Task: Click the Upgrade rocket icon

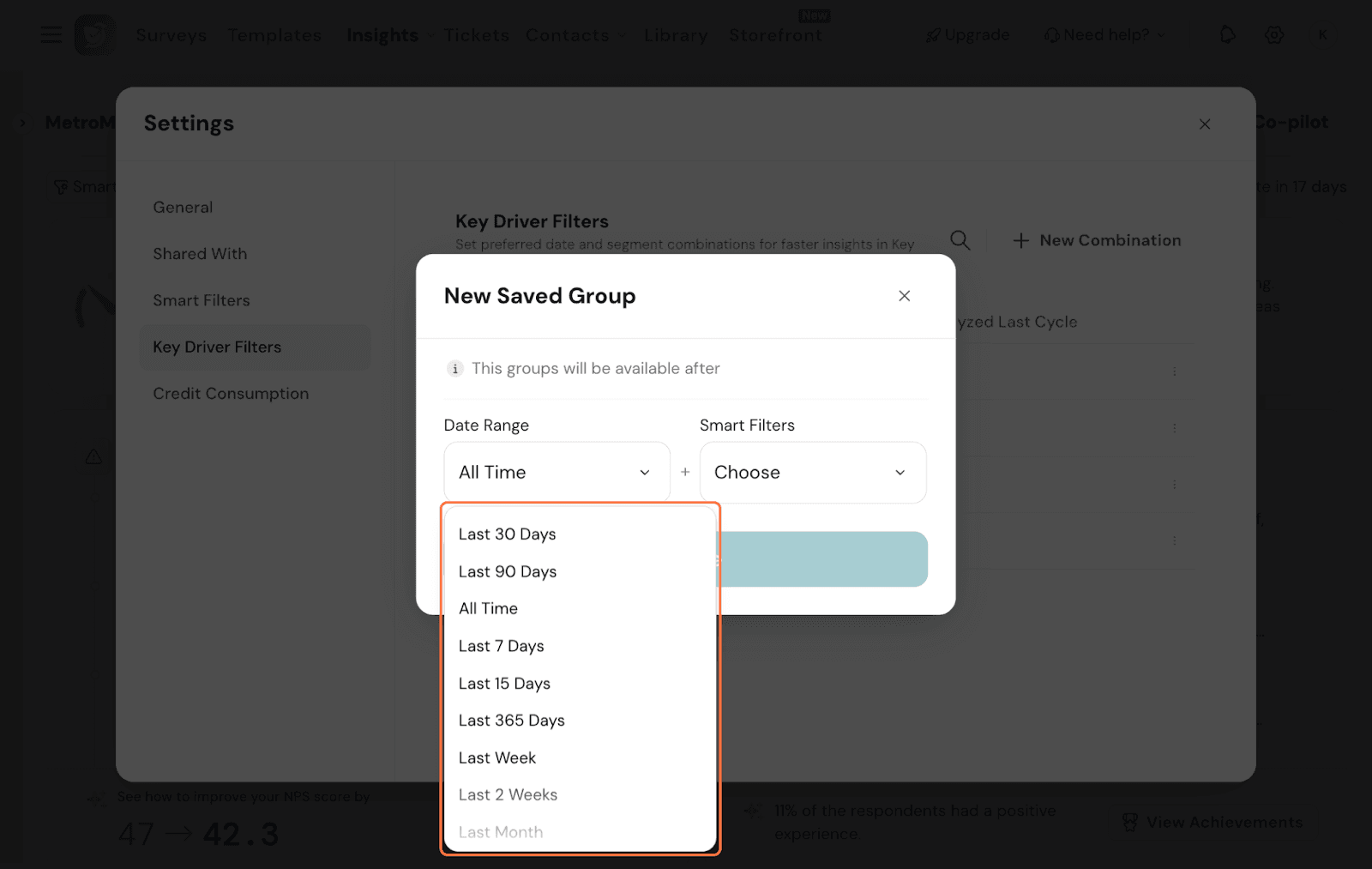Action: (x=933, y=35)
